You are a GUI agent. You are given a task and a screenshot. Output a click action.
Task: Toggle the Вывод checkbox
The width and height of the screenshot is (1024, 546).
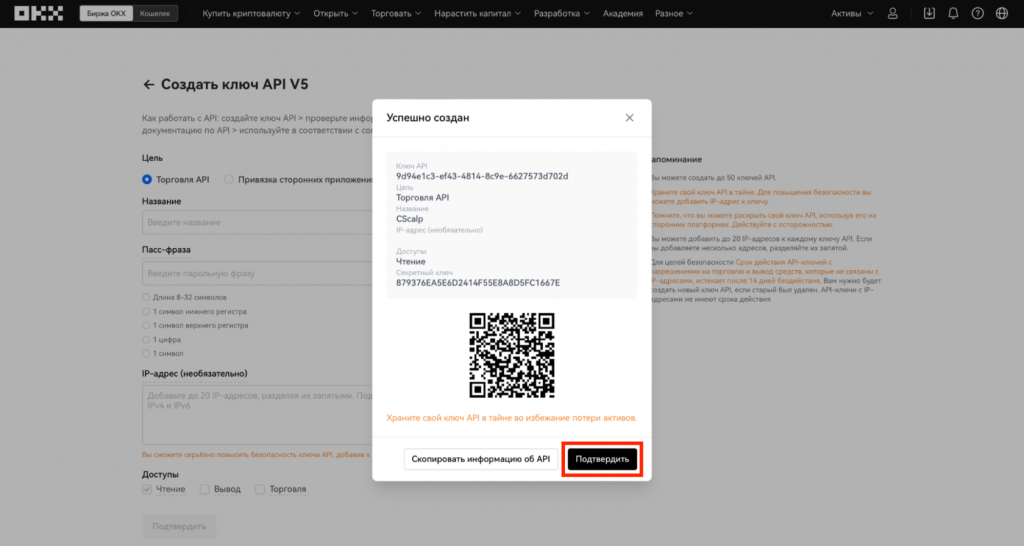tap(205, 490)
